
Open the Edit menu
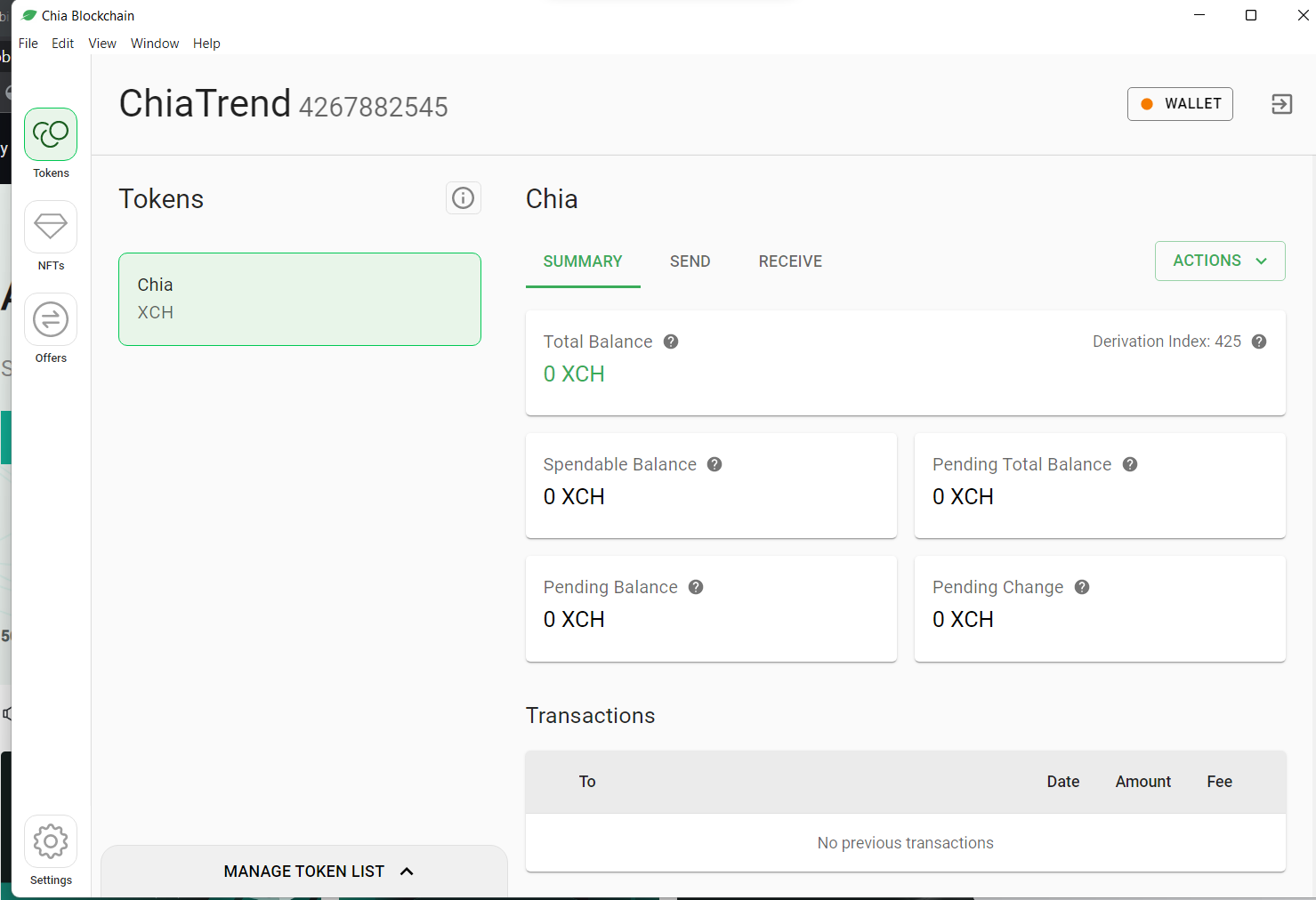pyautogui.click(x=62, y=44)
